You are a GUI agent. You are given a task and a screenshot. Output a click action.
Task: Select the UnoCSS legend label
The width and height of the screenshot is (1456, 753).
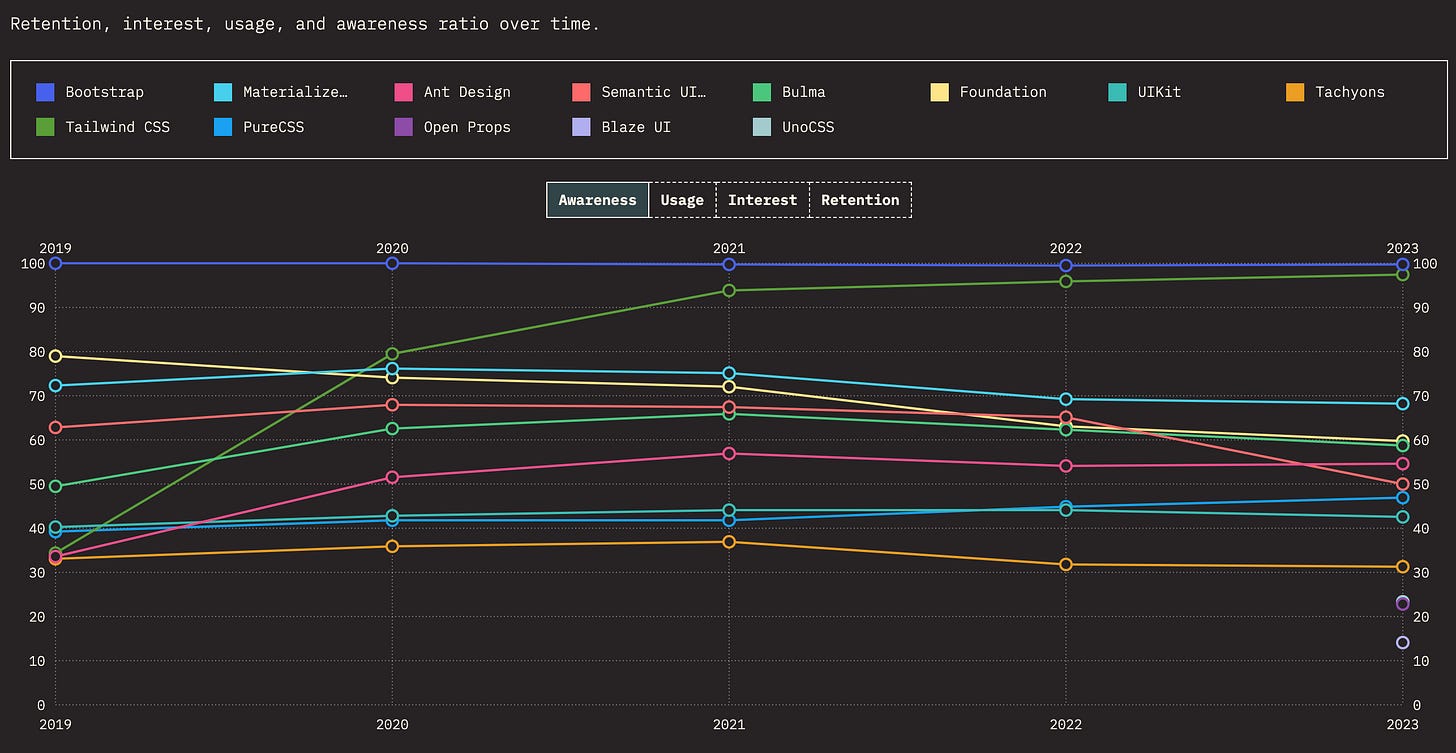[x=807, y=127]
